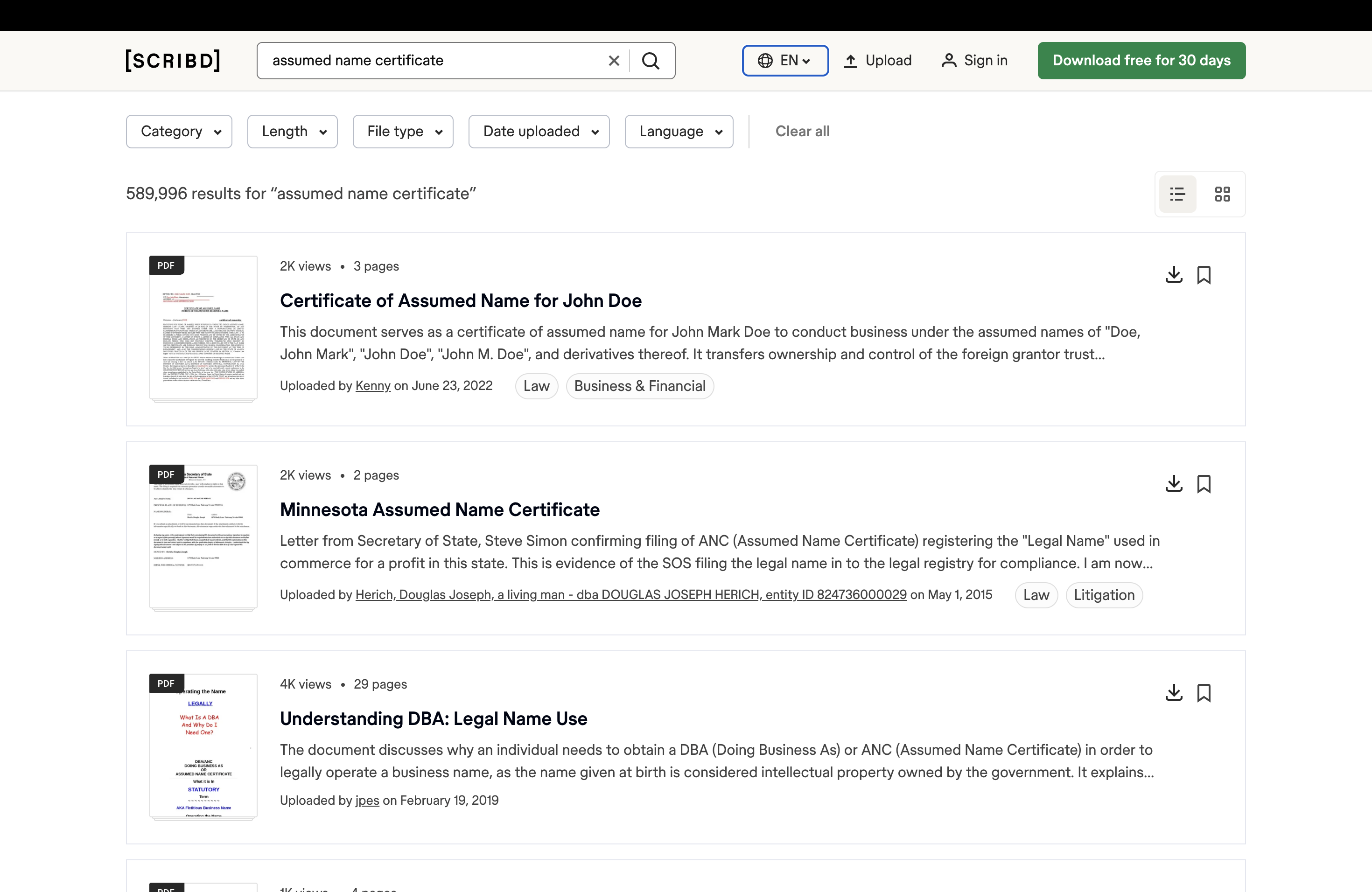Expand the Category filter
1372x892 pixels.
(179, 132)
